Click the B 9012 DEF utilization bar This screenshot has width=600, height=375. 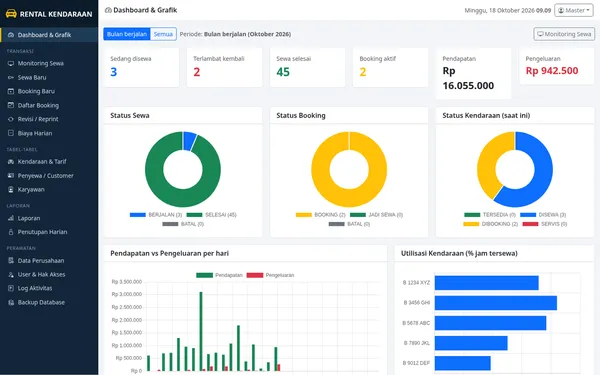(x=463, y=363)
